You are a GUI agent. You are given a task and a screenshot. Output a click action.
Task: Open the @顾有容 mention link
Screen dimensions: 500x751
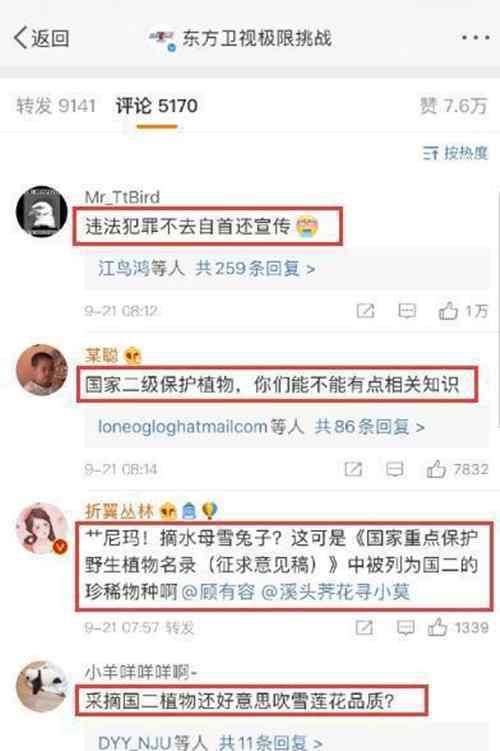click(x=218, y=592)
